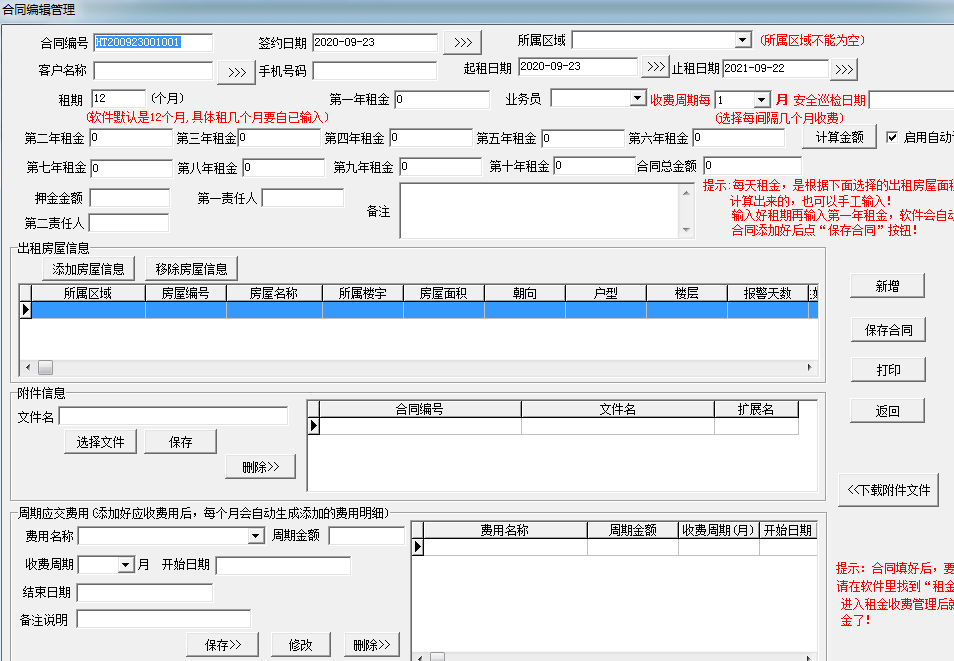Click the 备注 scrollbar up arrow
The height and width of the screenshot is (661, 954).
[686, 193]
